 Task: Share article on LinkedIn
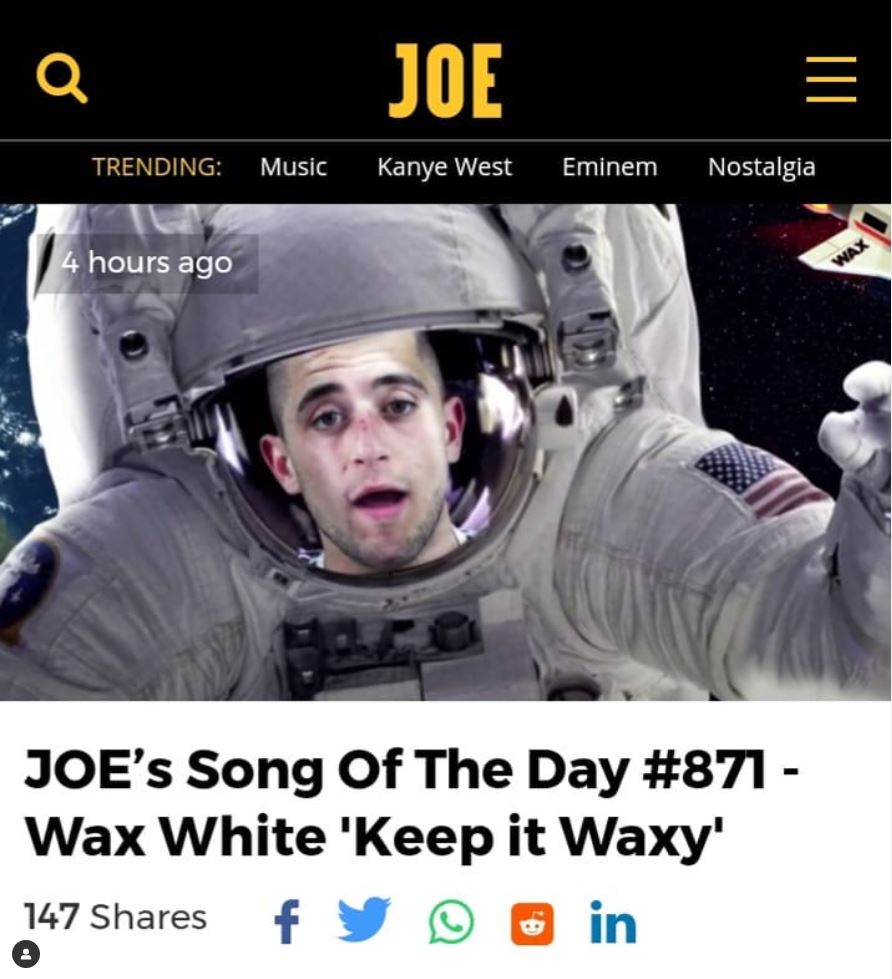[x=613, y=922]
